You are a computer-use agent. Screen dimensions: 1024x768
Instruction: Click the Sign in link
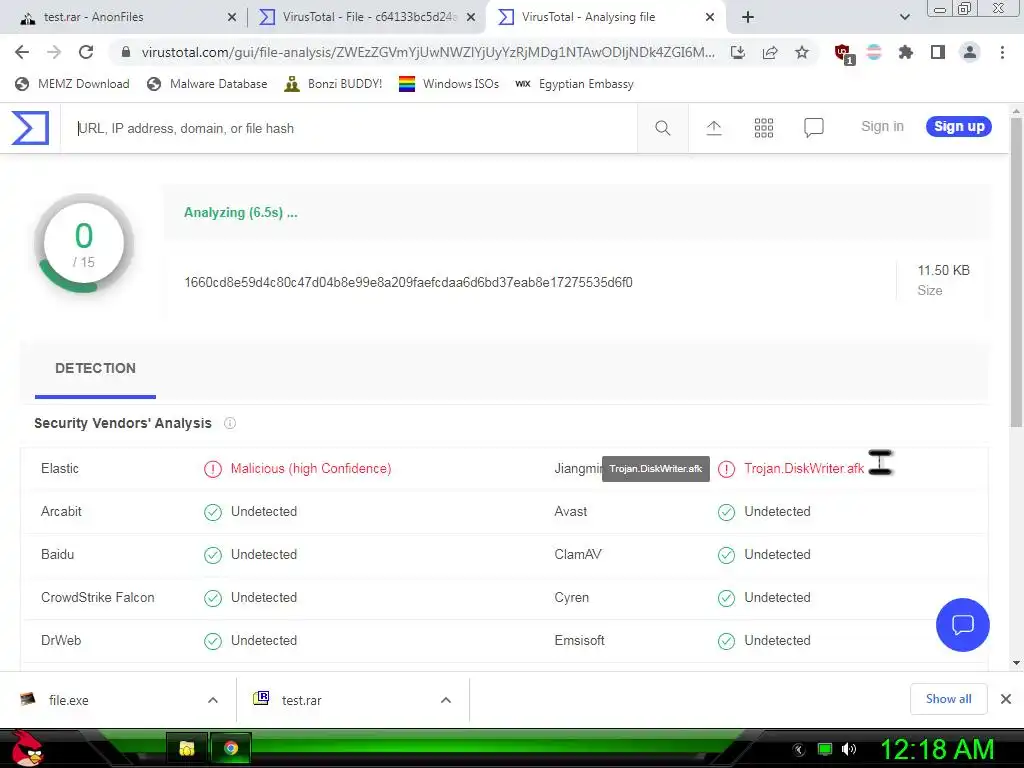click(882, 126)
